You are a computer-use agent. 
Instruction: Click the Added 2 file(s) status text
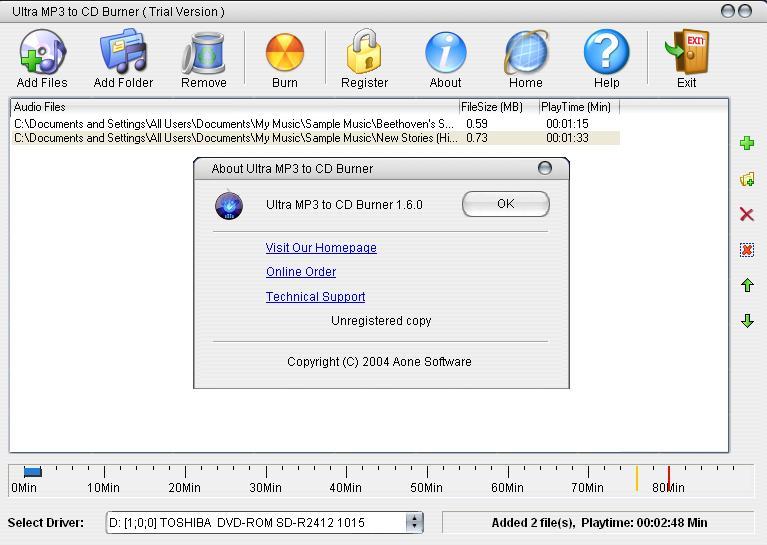pyautogui.click(x=599, y=523)
